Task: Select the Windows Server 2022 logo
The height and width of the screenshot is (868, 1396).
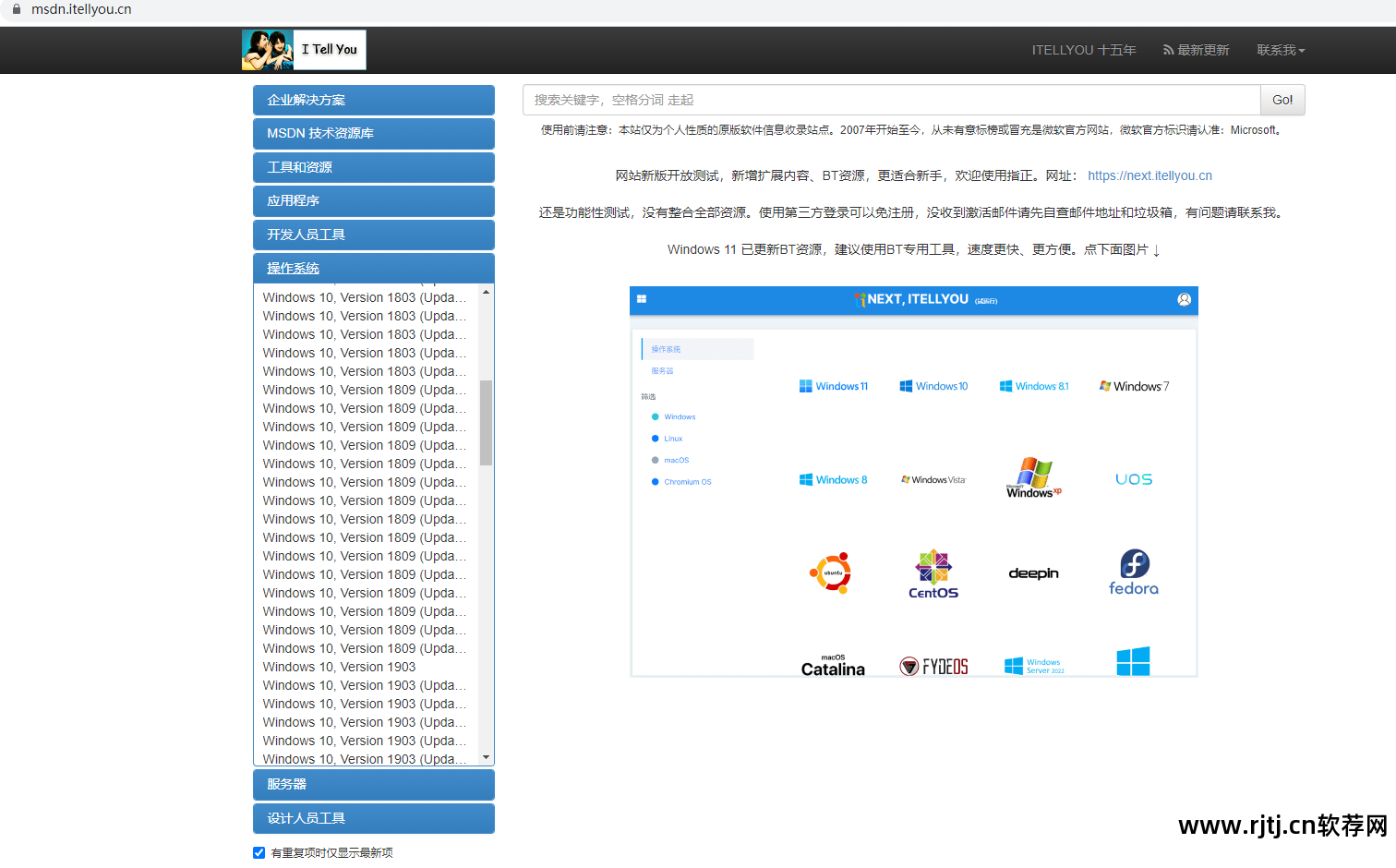Action: pyautogui.click(x=1034, y=666)
